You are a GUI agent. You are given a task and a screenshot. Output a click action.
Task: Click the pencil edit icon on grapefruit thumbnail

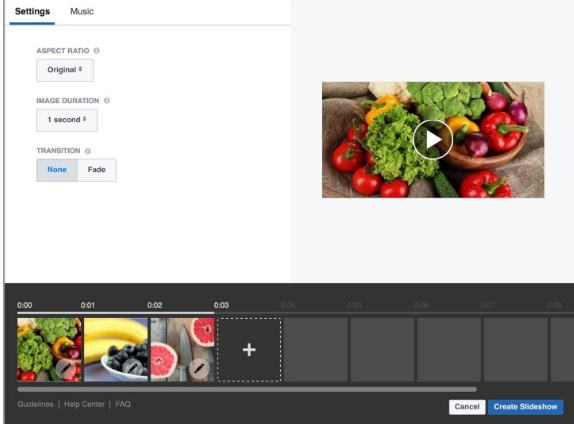pos(199,368)
